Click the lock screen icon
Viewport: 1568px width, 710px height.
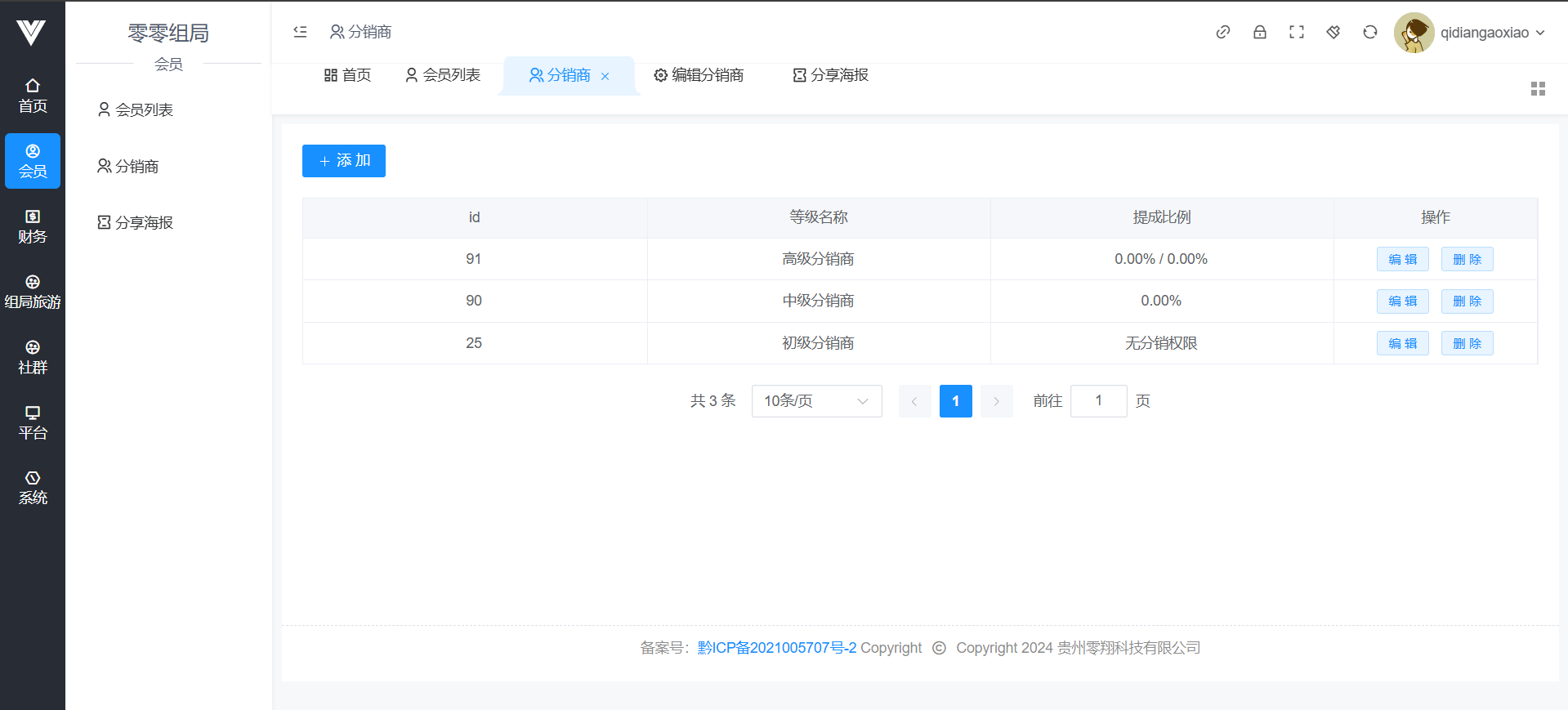click(1259, 32)
